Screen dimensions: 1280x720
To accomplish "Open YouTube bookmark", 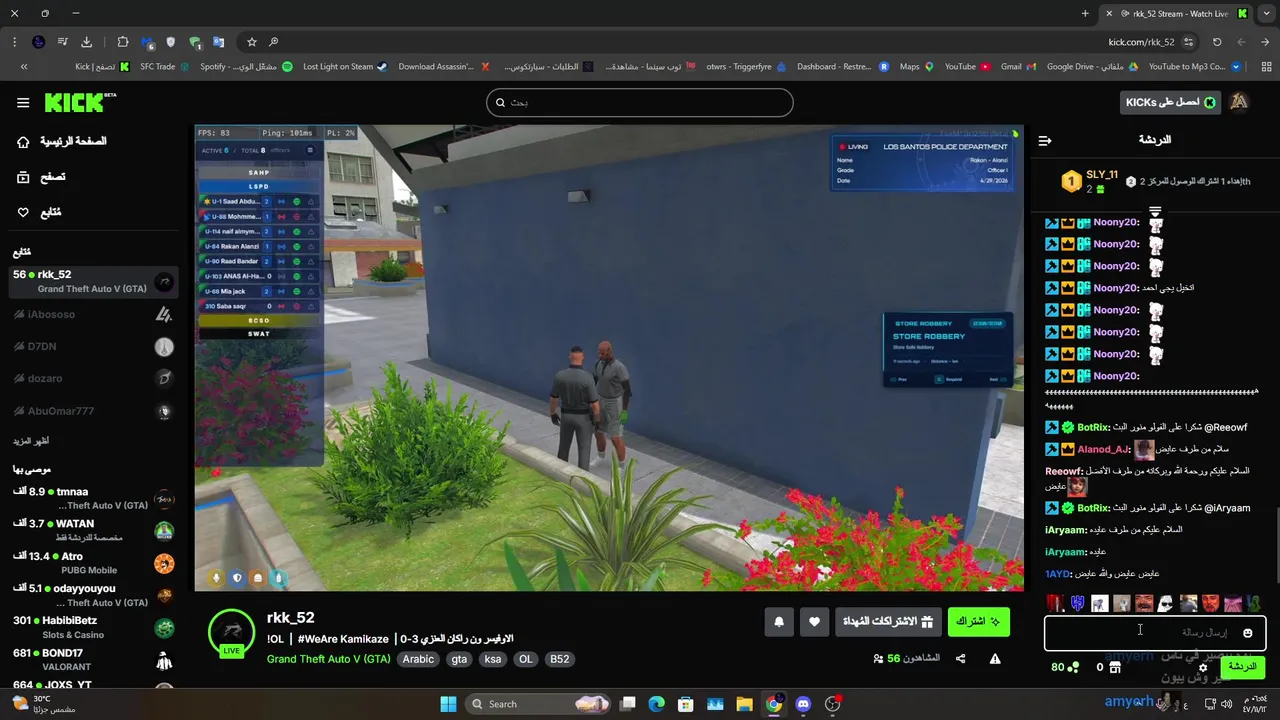I will [967, 67].
